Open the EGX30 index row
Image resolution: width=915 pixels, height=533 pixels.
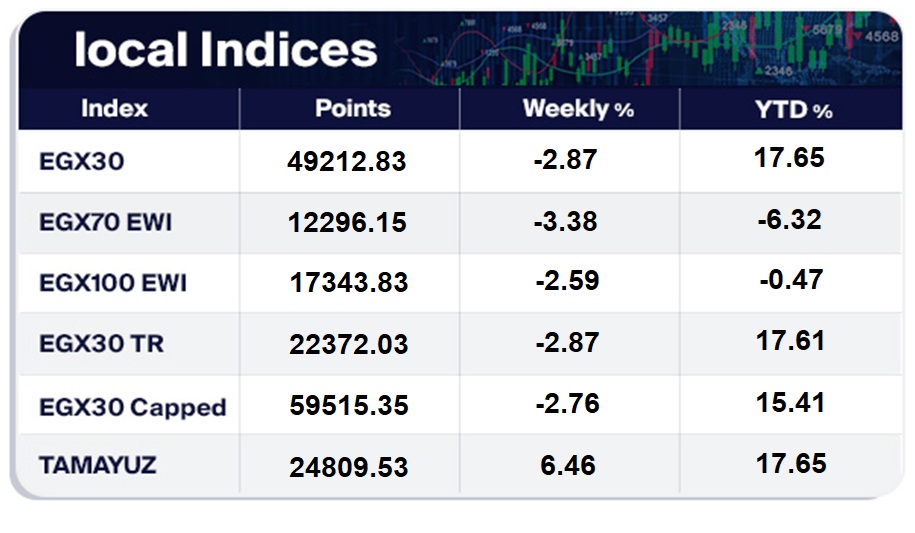click(x=81, y=160)
